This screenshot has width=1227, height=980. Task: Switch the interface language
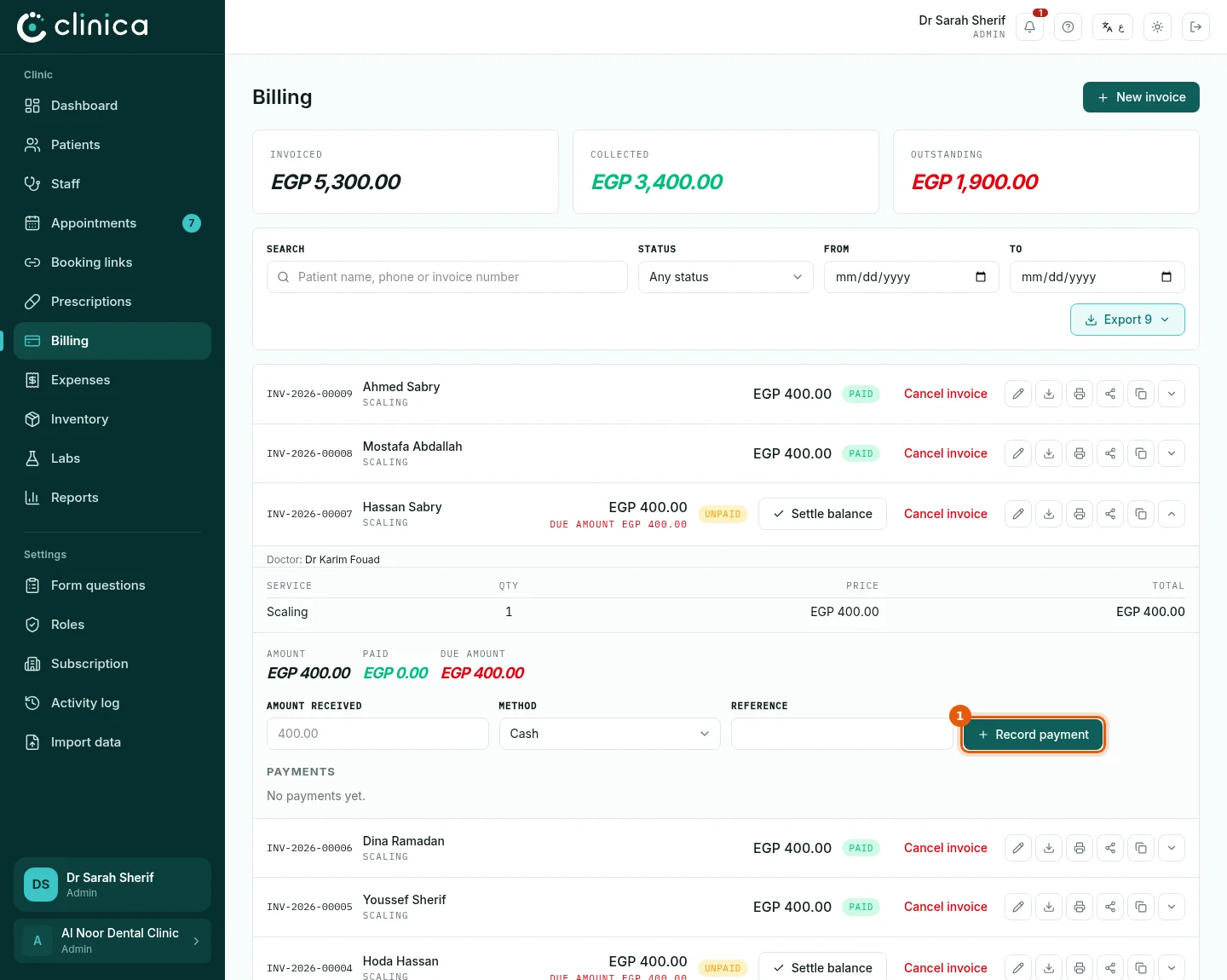pos(1113,27)
